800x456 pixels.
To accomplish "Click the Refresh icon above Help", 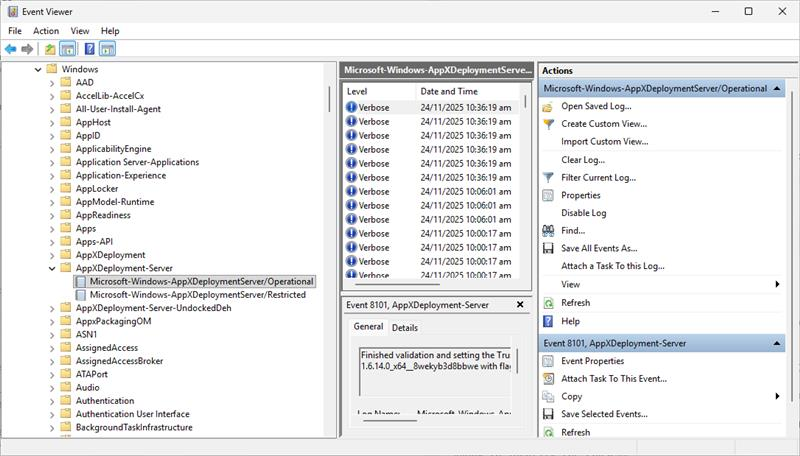I will tap(548, 303).
